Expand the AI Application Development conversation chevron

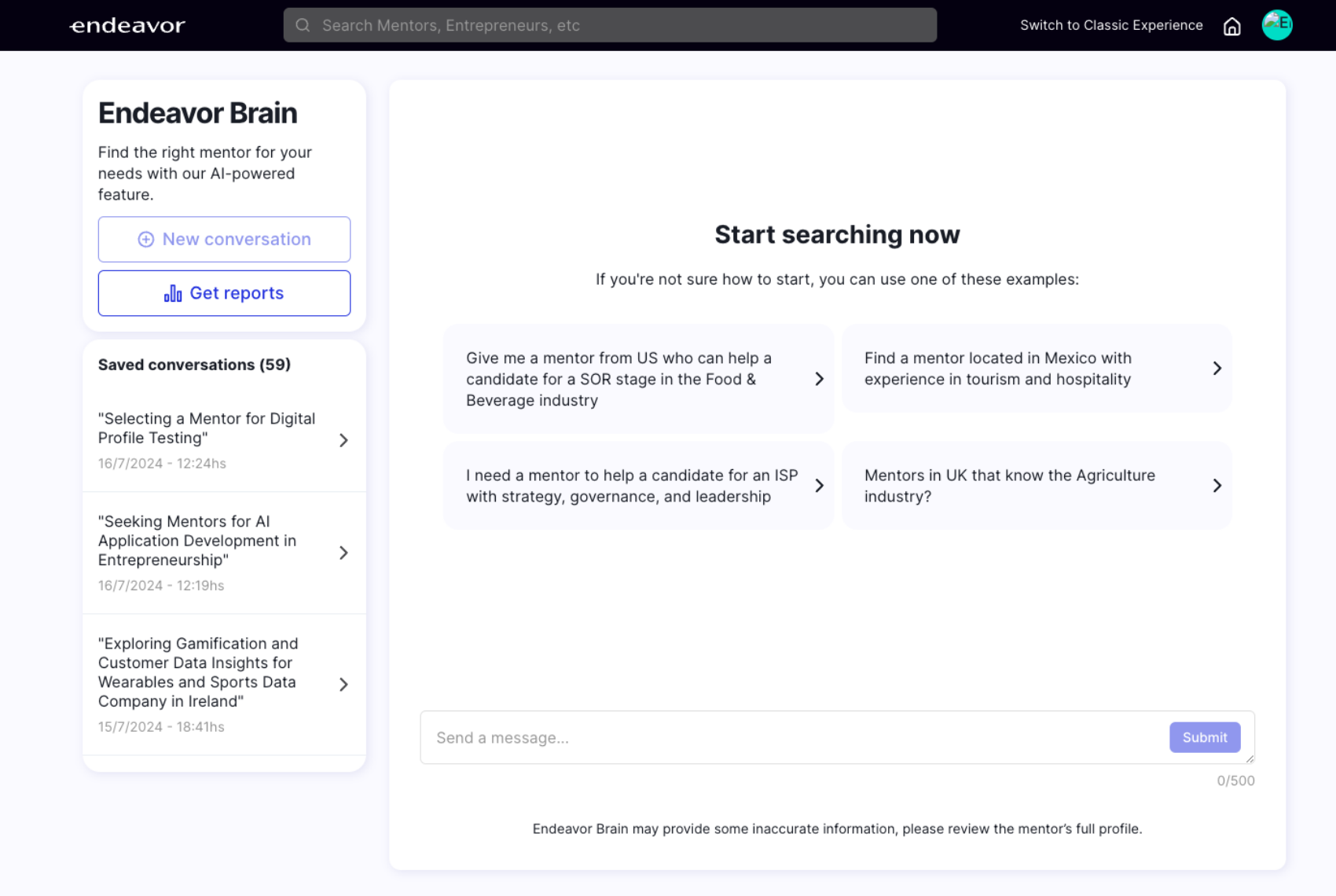(343, 553)
